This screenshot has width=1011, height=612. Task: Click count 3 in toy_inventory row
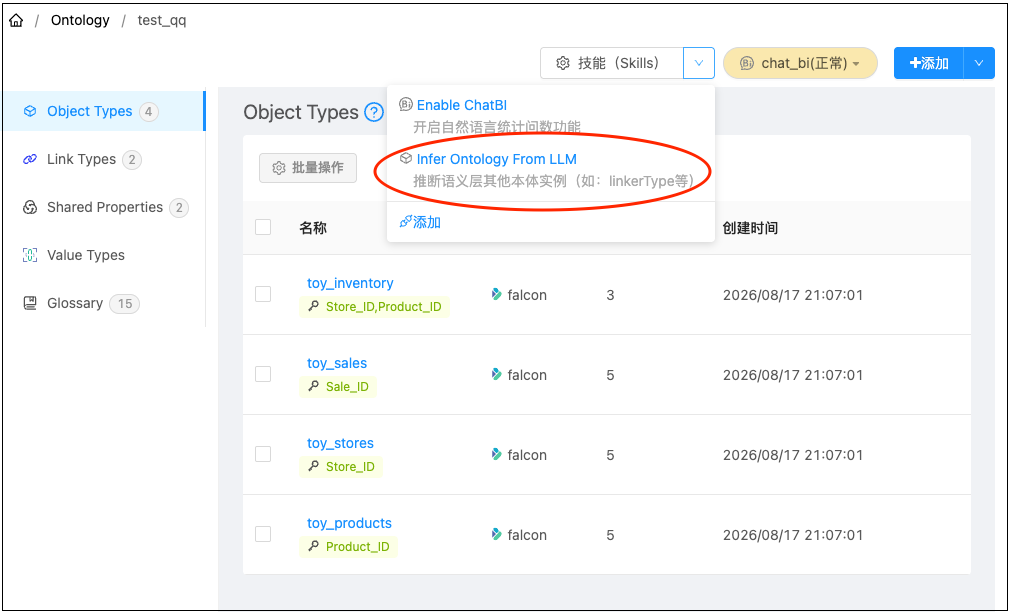[x=610, y=295]
